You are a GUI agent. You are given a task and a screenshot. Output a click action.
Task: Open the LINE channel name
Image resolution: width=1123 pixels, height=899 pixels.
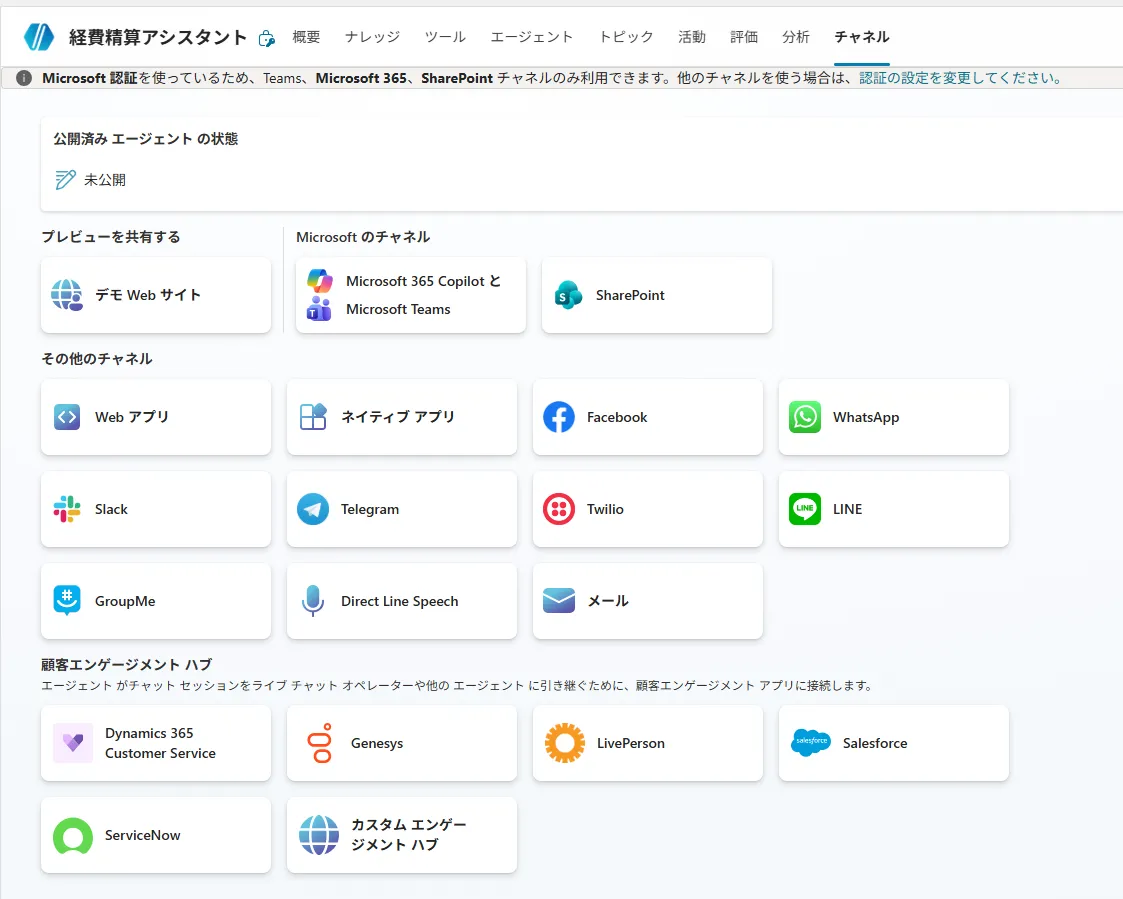tap(847, 509)
